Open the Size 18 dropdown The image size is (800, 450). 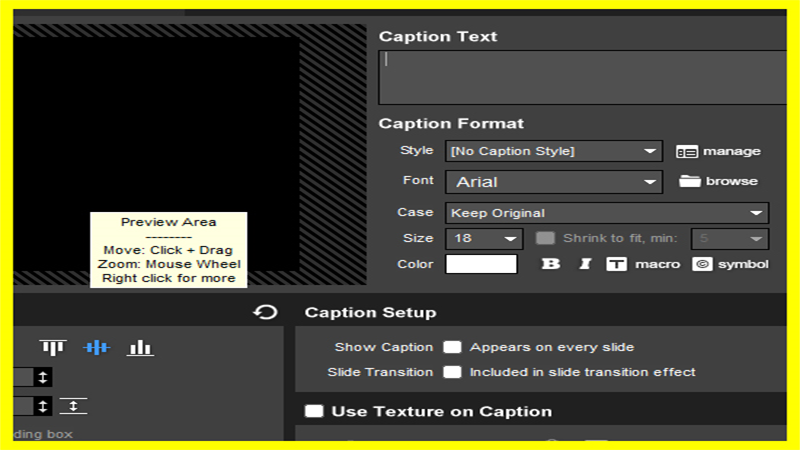[484, 239]
